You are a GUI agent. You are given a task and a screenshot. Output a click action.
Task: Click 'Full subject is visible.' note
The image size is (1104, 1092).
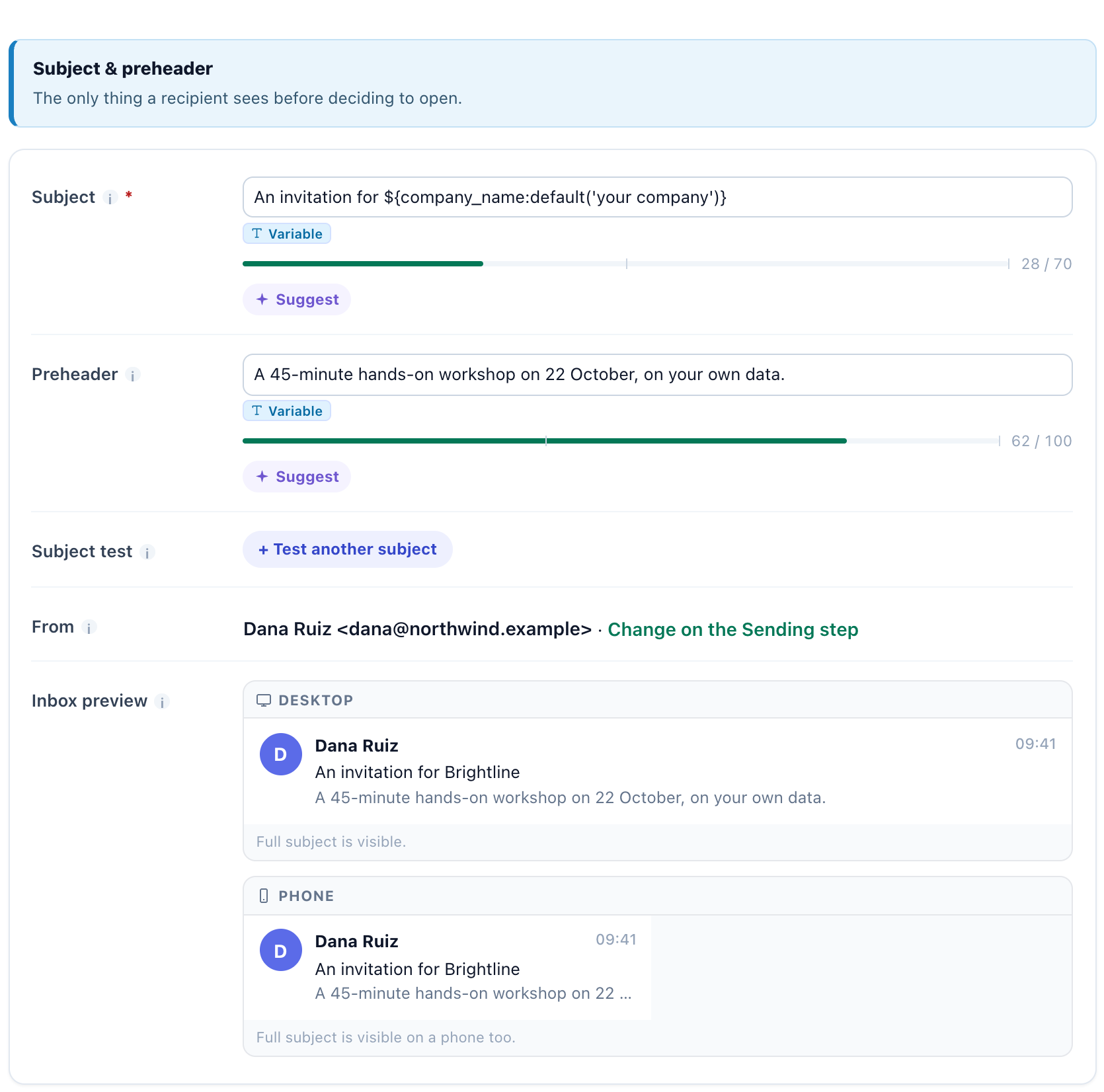click(x=331, y=841)
